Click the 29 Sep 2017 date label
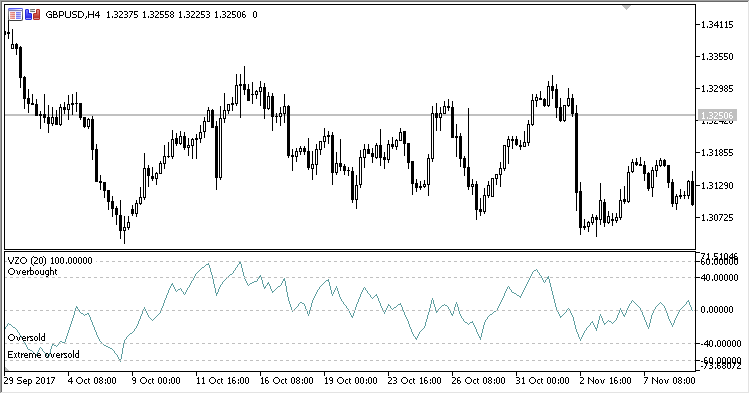This screenshot has width=750, height=394. tap(30, 381)
